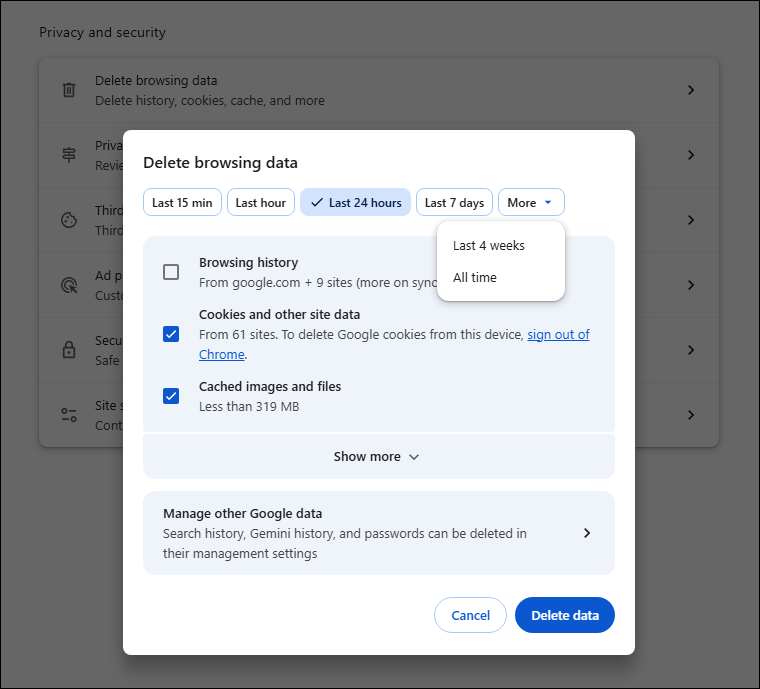Click the trash icon beside Delete browsing data
The width and height of the screenshot is (760, 689).
coord(69,90)
